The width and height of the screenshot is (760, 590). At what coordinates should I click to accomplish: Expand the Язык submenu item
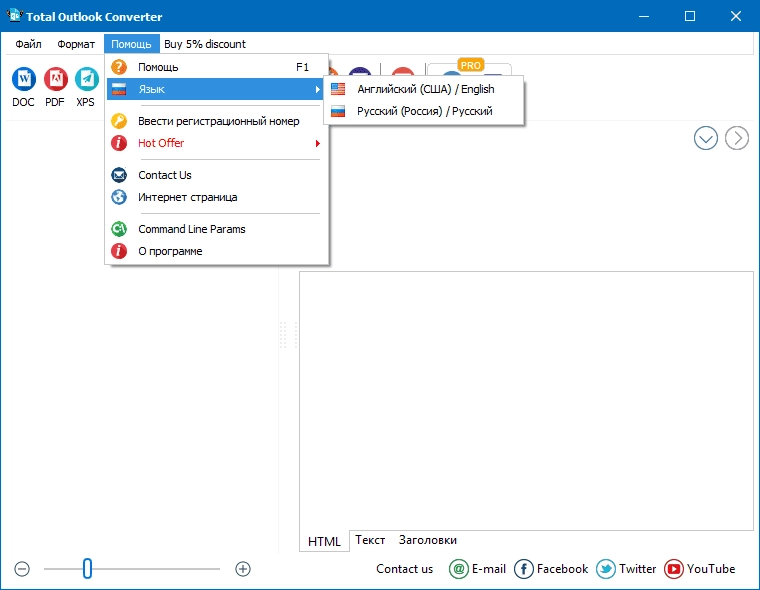click(215, 89)
